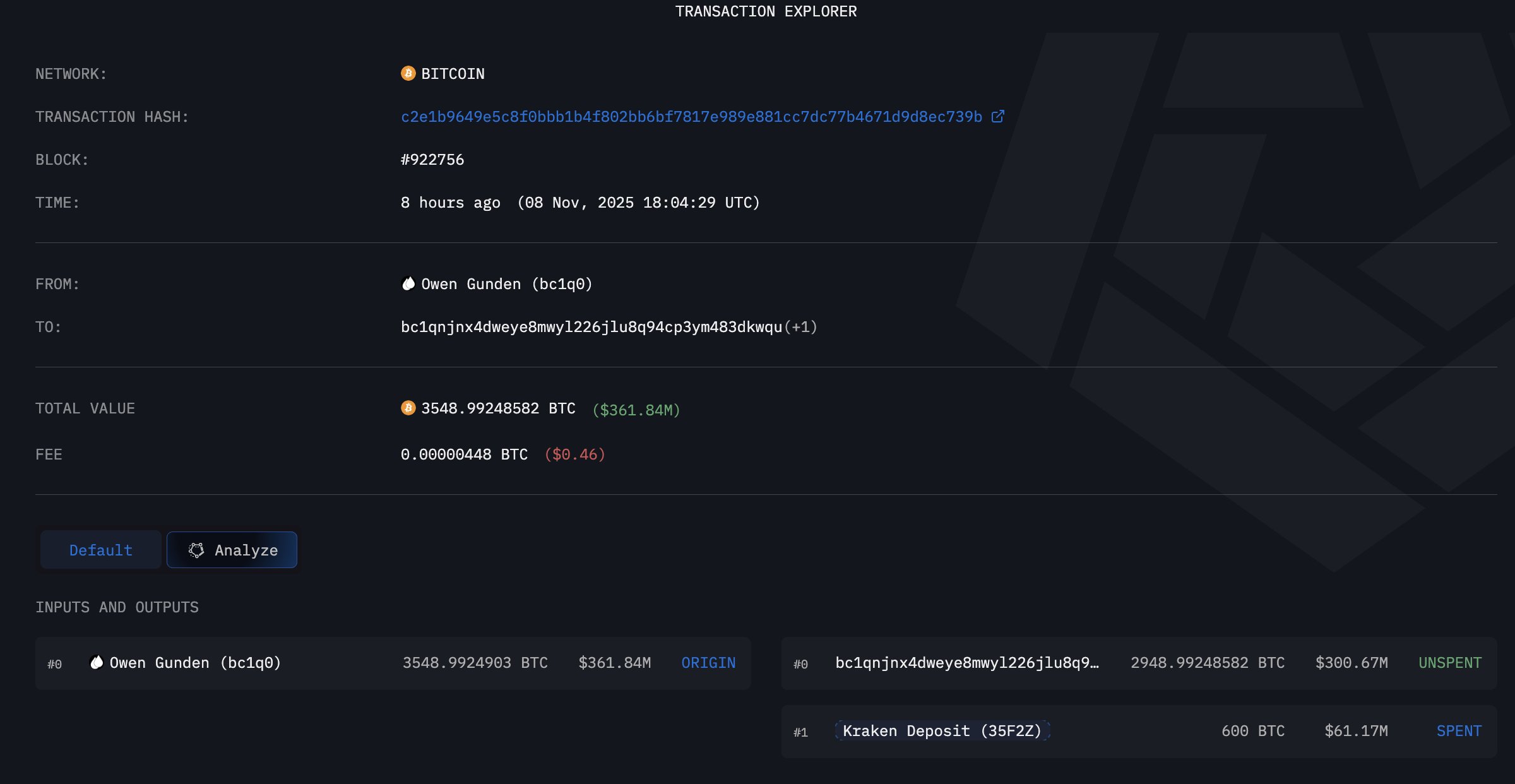The image size is (1515, 784).
Task: Expand the (+1) additional recipient addresses
Action: (800, 327)
